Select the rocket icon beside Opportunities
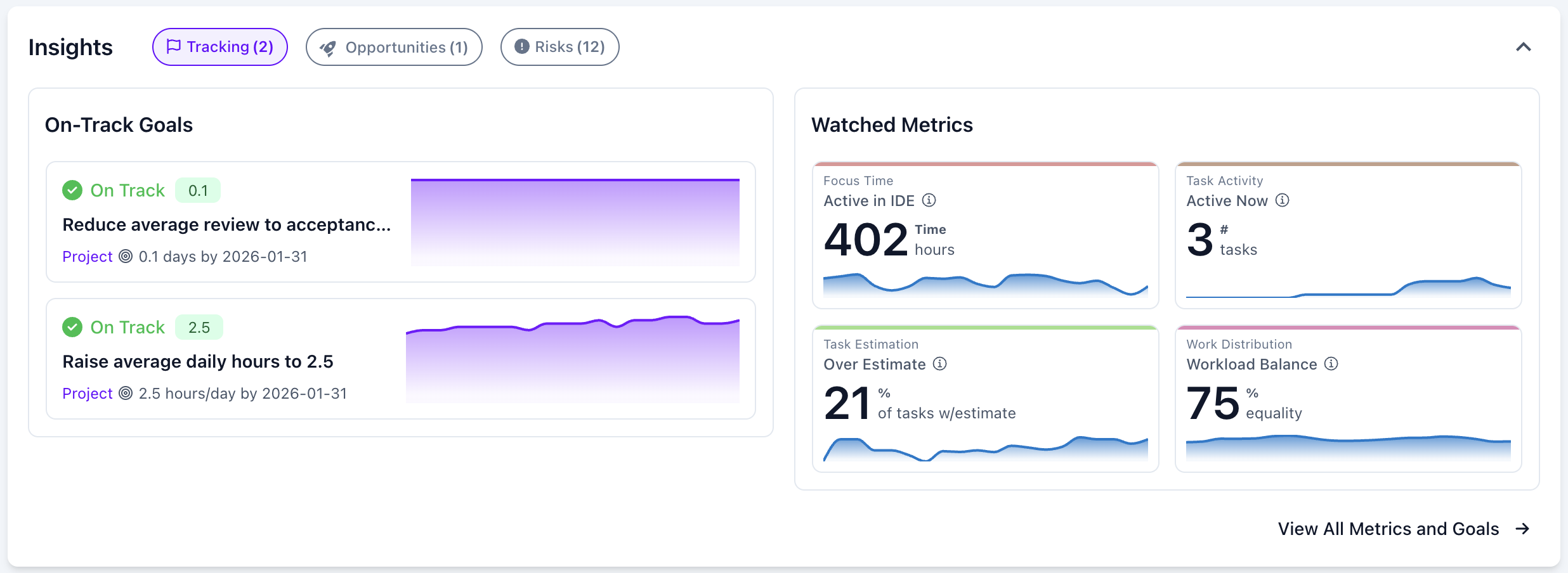This screenshot has height=573, width=1568. click(329, 46)
